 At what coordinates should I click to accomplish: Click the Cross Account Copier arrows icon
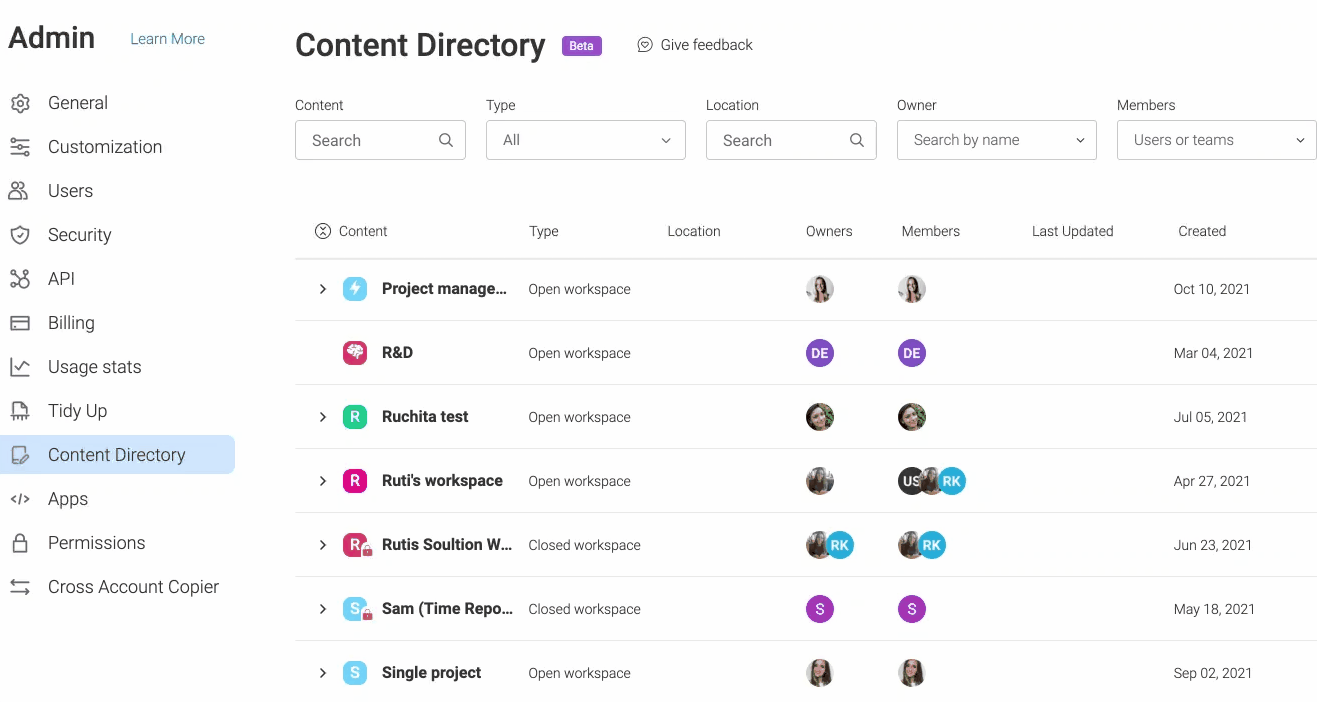coord(20,587)
